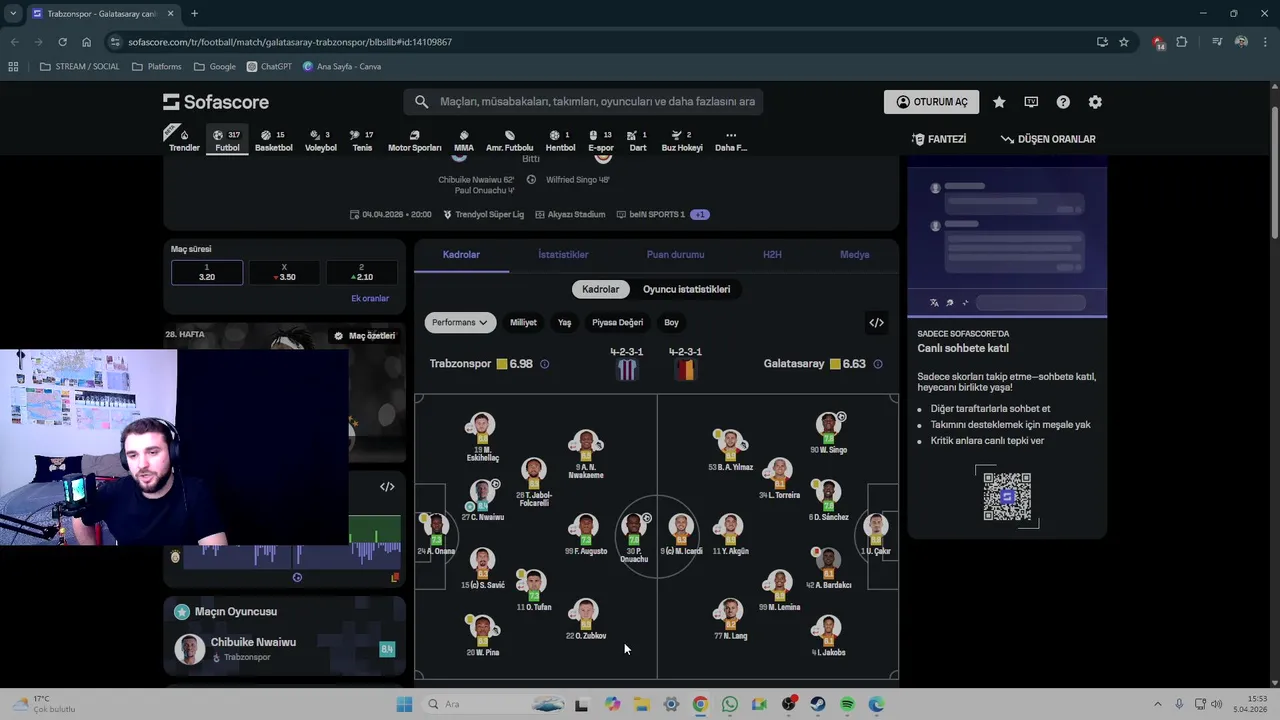
Task: Switch to the Kadrolar tab
Action: coord(461,255)
